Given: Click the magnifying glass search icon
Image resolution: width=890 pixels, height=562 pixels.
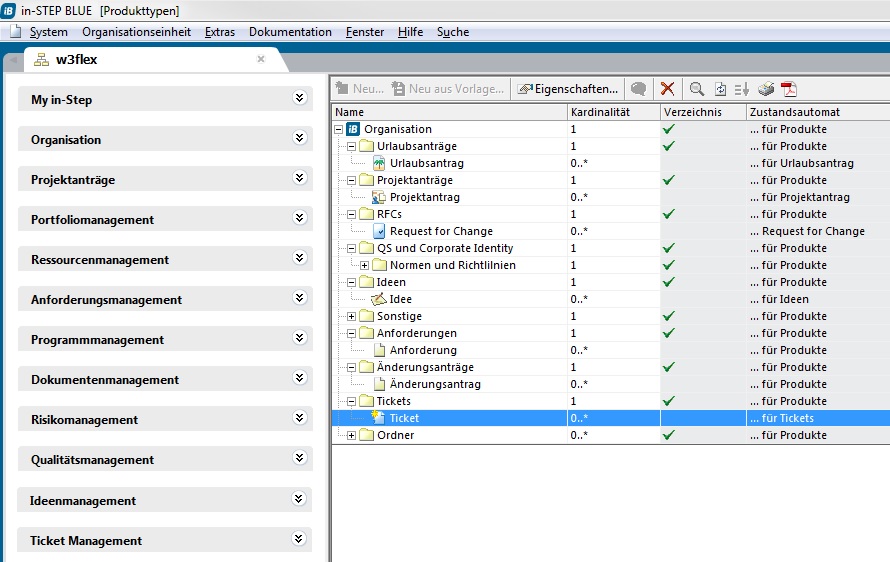Looking at the screenshot, I should coord(696,89).
